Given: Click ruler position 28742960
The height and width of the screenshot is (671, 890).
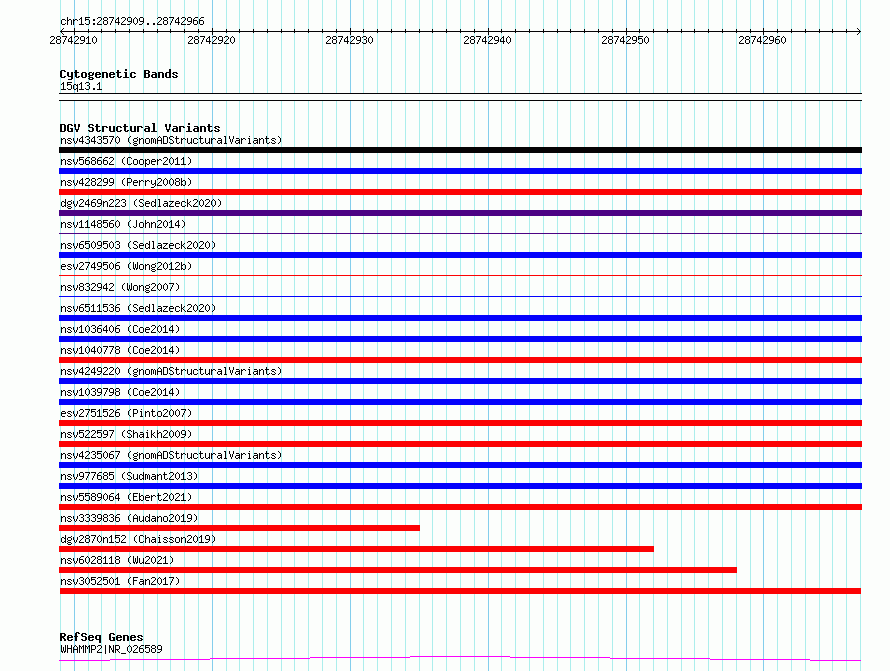Looking at the screenshot, I should click(x=762, y=40).
